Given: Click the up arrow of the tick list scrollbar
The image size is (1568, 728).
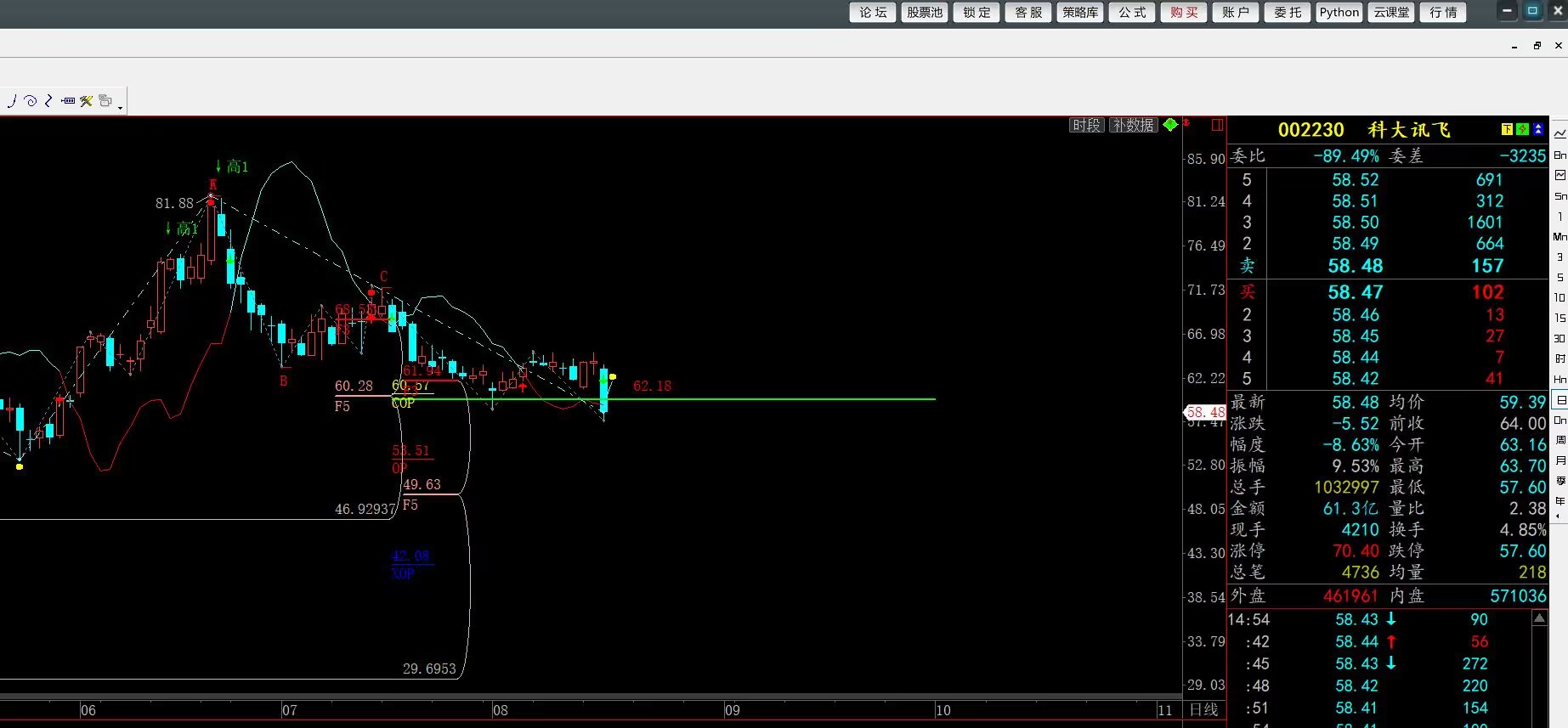Looking at the screenshot, I should pyautogui.click(x=1540, y=618).
